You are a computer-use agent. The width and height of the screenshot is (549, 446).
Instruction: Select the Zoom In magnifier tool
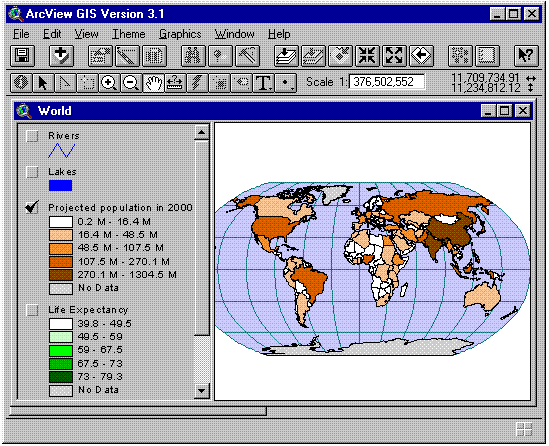(109, 83)
